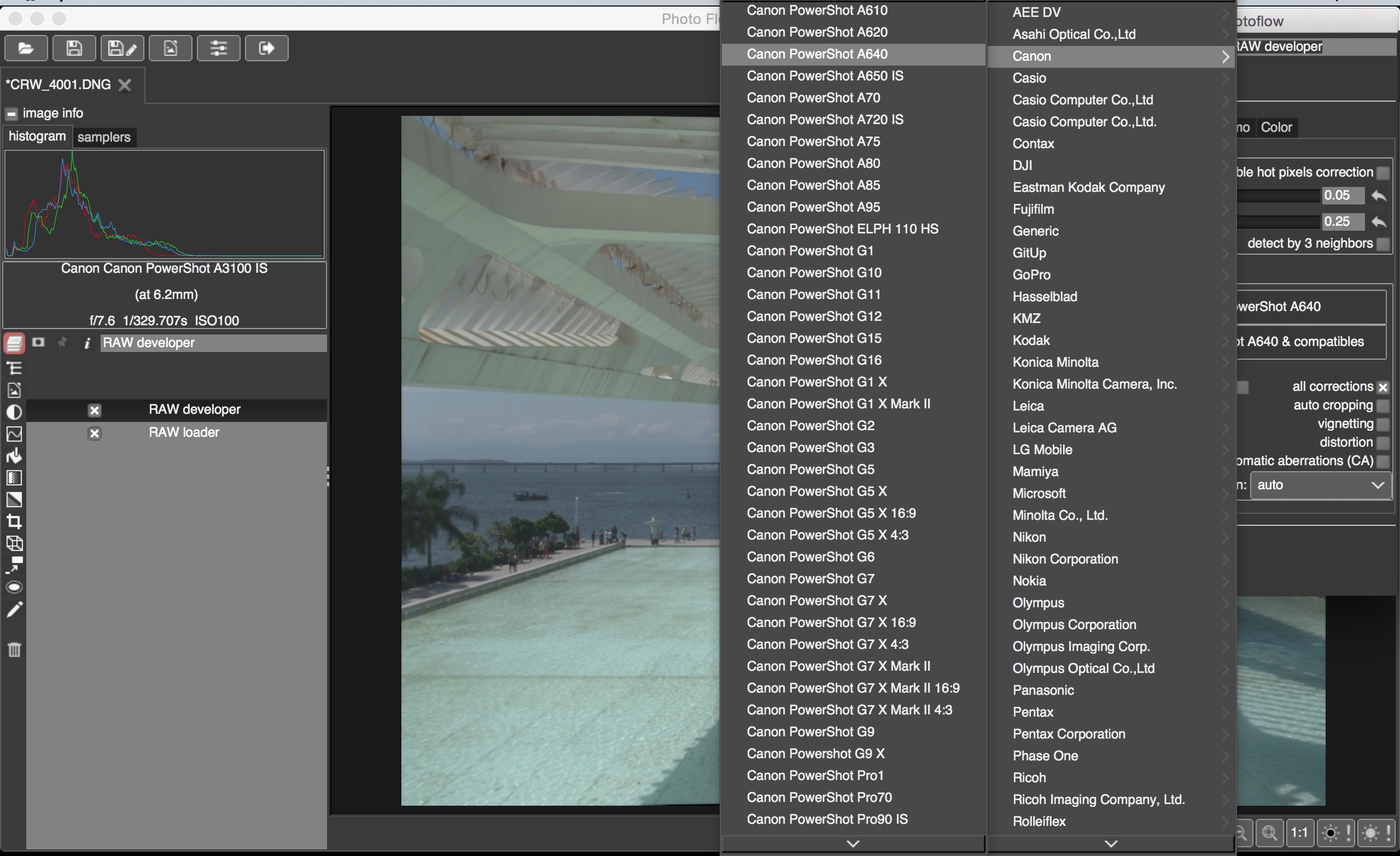Click the 1:1 zoom button

(x=1299, y=832)
